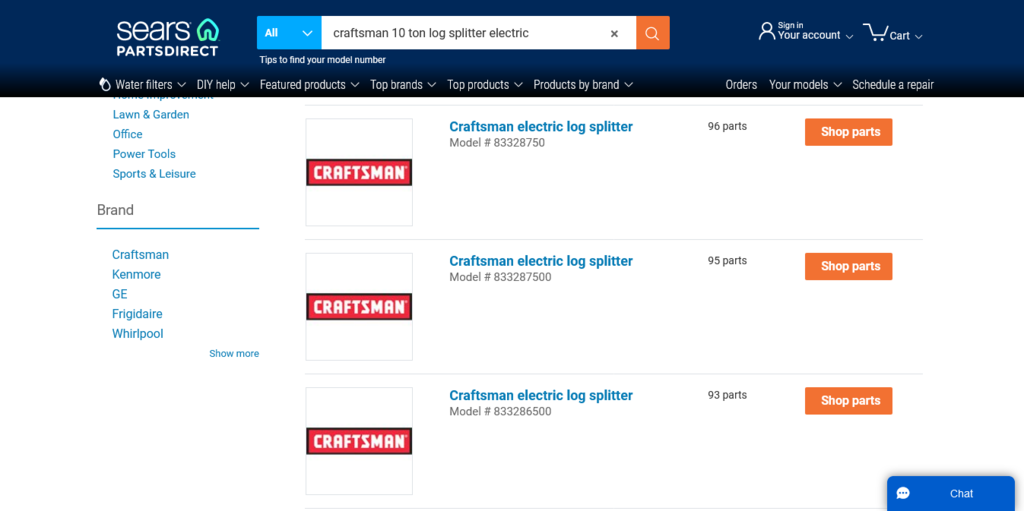Click the orange search magnifier button
This screenshot has width=1024, height=511.
coord(652,33)
